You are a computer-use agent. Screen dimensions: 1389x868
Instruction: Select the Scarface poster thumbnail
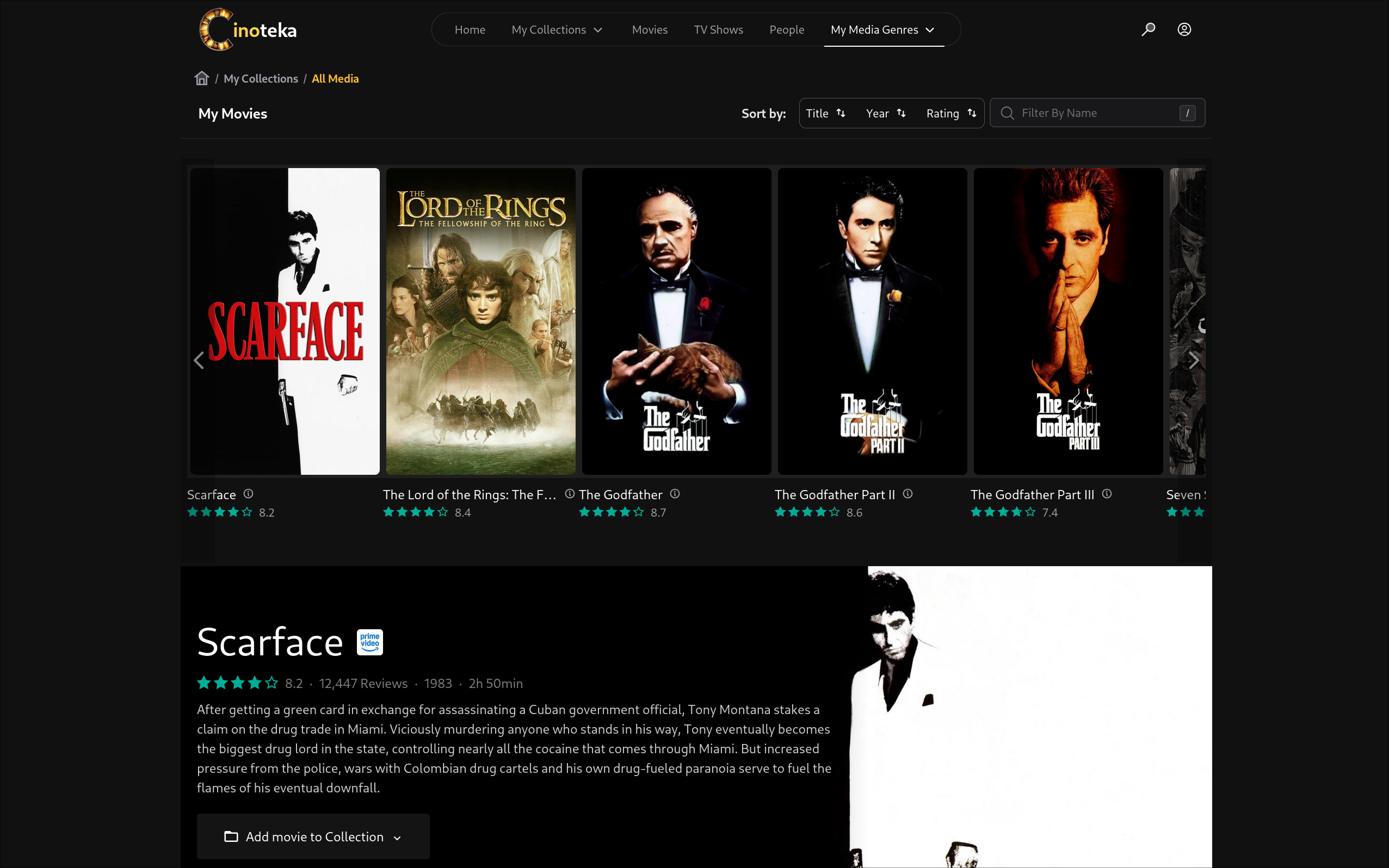pyautogui.click(x=285, y=321)
